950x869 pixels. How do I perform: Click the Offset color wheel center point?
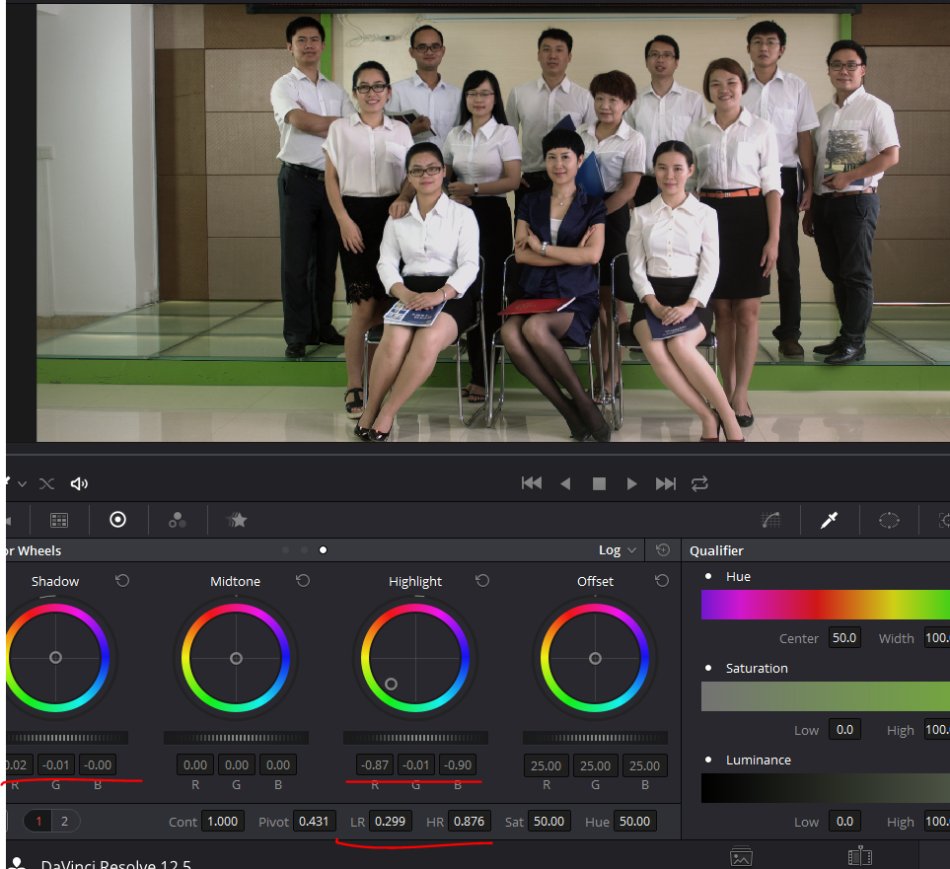(x=595, y=658)
